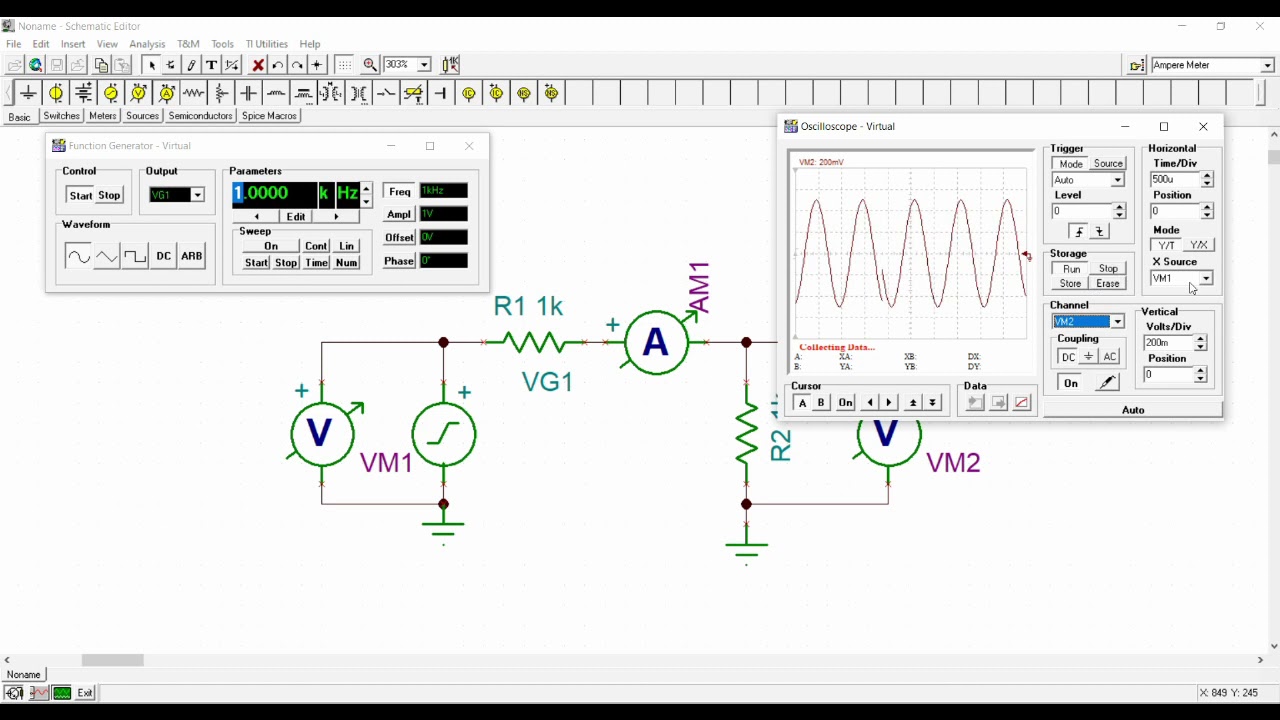Select the resistor component icon
1280x720 pixels.
[x=194, y=93]
